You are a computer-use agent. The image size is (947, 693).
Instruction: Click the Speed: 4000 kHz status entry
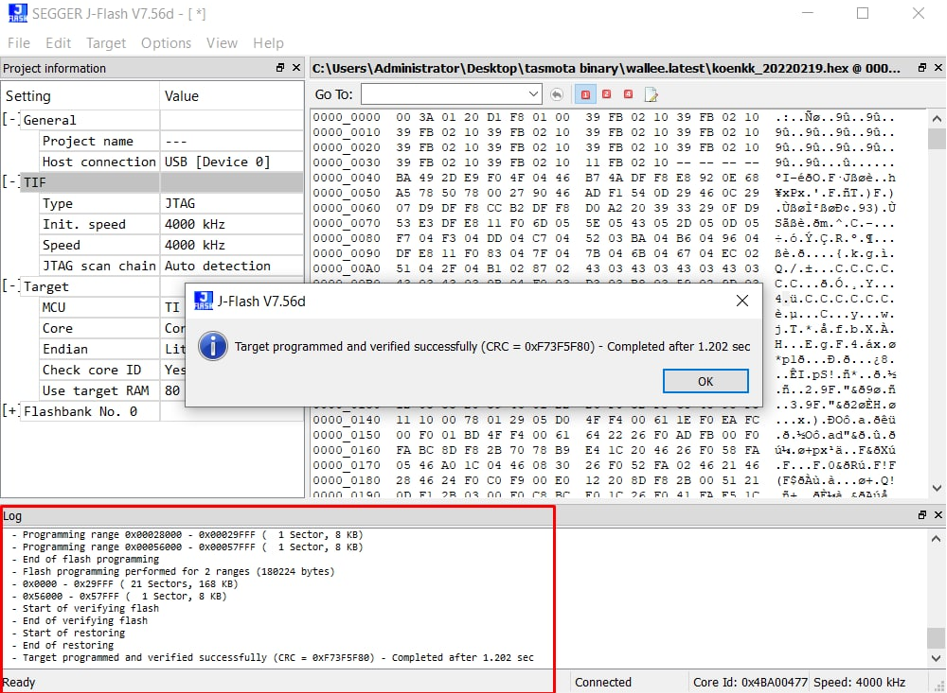(859, 682)
